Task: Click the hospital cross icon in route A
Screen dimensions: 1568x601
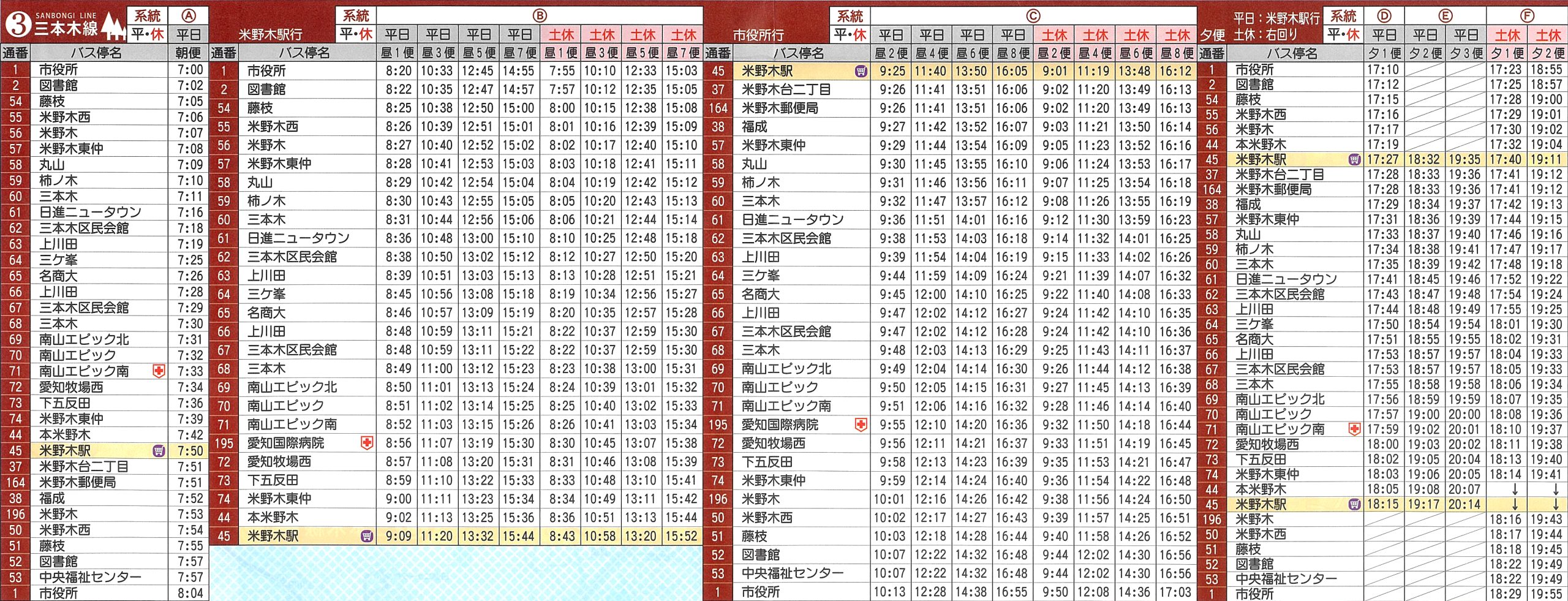Action: pos(159,371)
